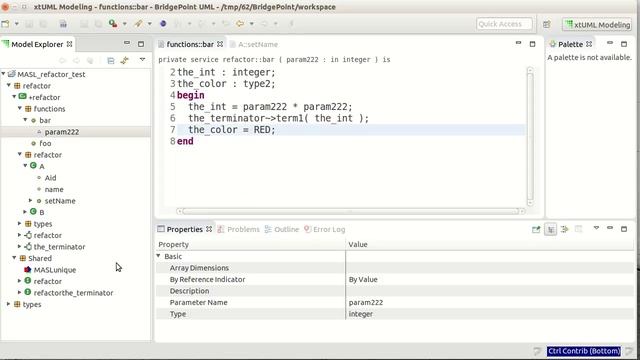Click line 7 the_color = RED statement
Viewport: 640px width, 360px height.
pyautogui.click(x=231, y=130)
